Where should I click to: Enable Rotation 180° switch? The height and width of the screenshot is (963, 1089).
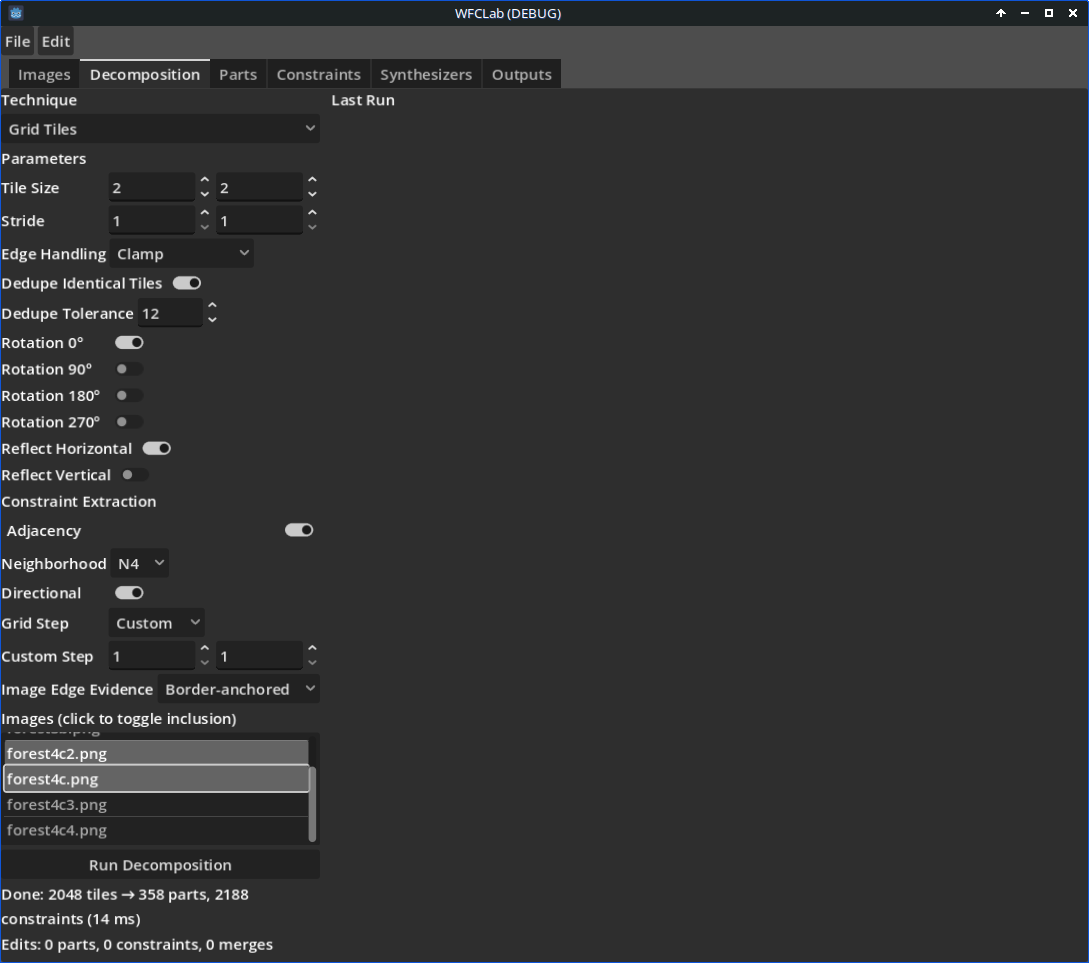pos(129,396)
